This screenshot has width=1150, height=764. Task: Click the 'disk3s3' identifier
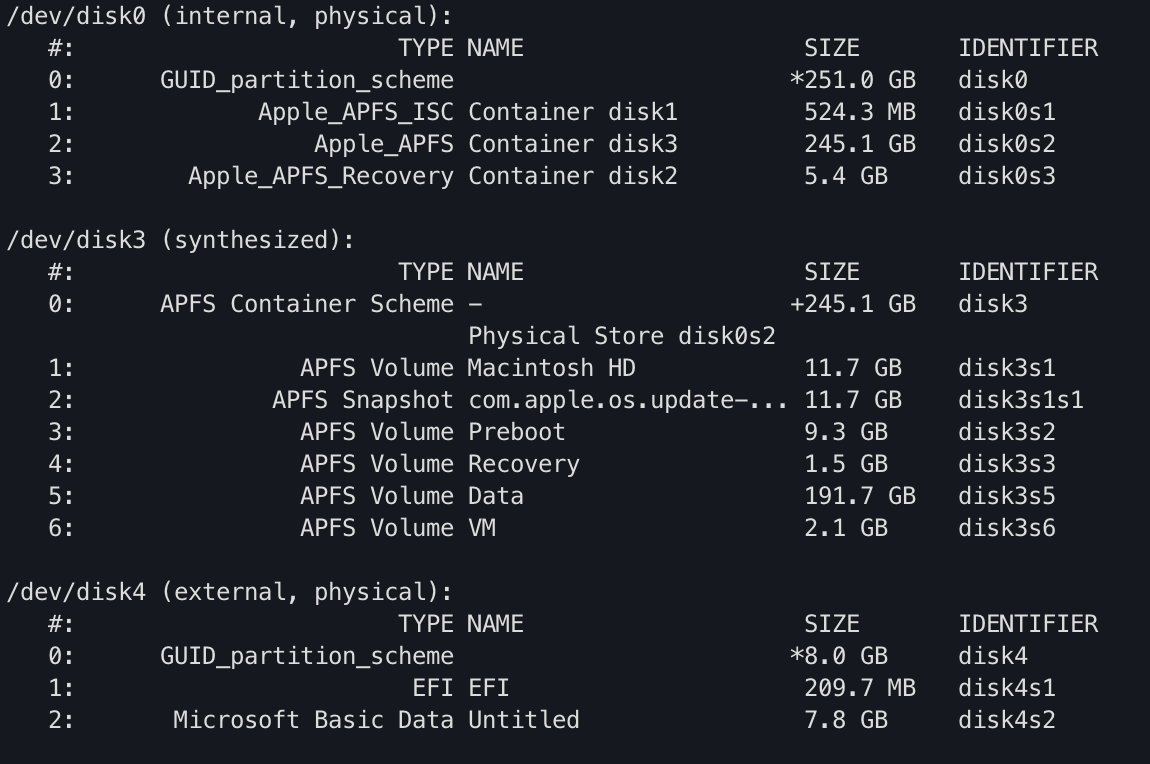pos(1006,464)
